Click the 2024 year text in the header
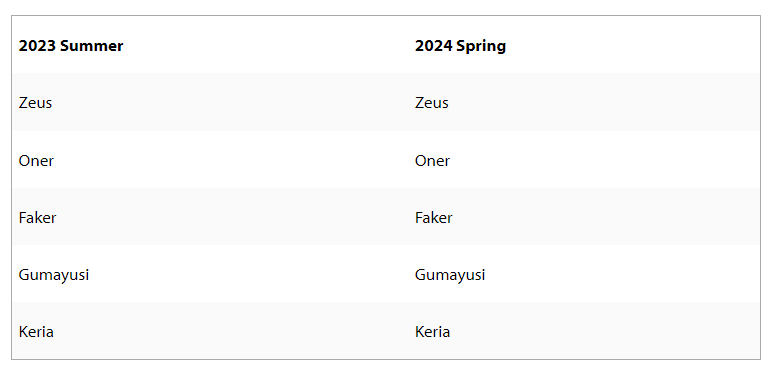This screenshot has height=387, width=768. click(x=433, y=46)
